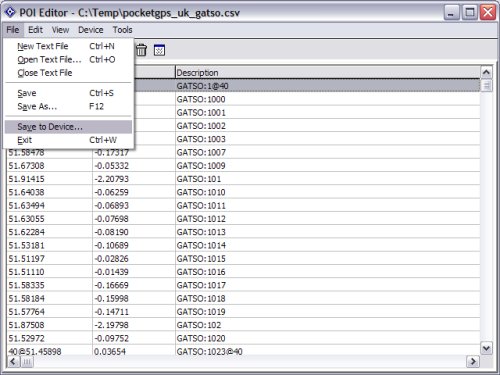Select Exit from the File menu
This screenshot has height=375, width=500.
tap(68, 140)
